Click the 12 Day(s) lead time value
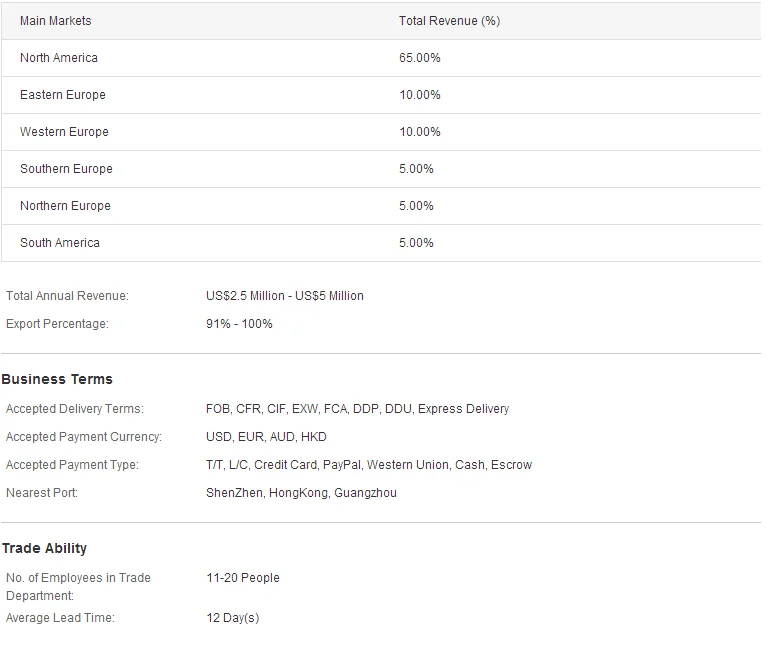The height and width of the screenshot is (645, 778). tap(232, 618)
